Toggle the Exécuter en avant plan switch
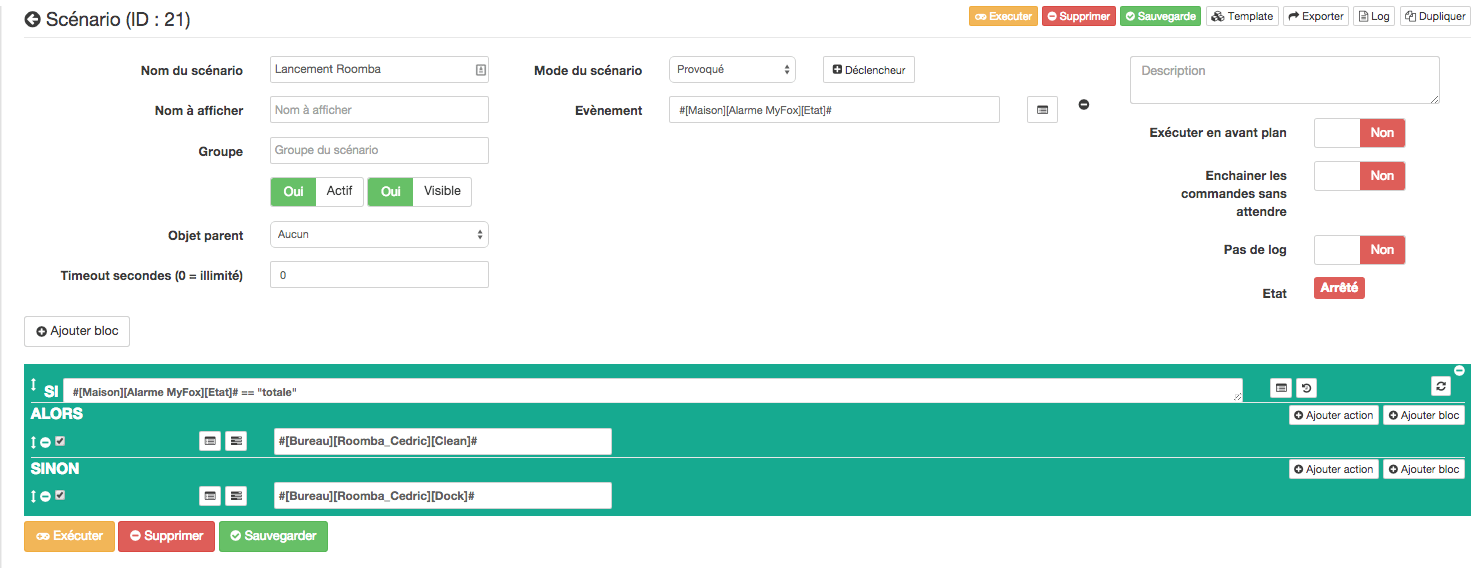Viewport: 1471px width, 568px height. click(x=1359, y=133)
